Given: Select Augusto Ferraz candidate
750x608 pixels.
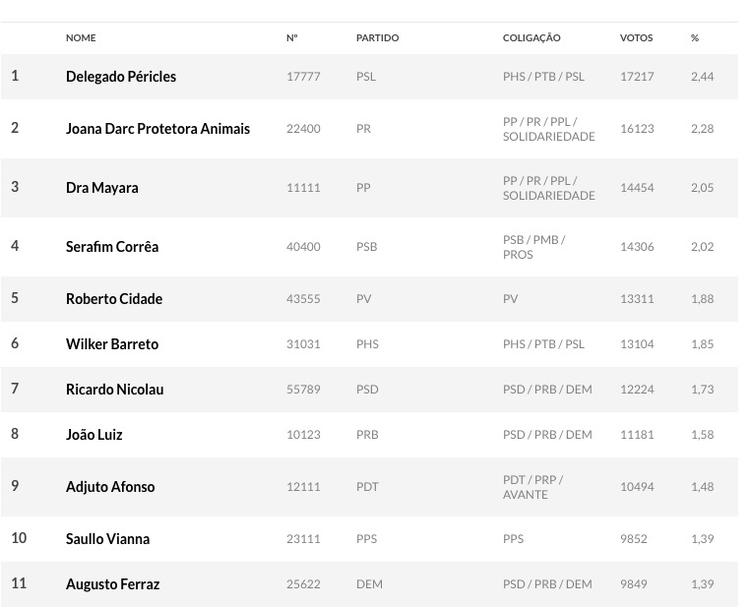Looking at the screenshot, I should [113, 584].
